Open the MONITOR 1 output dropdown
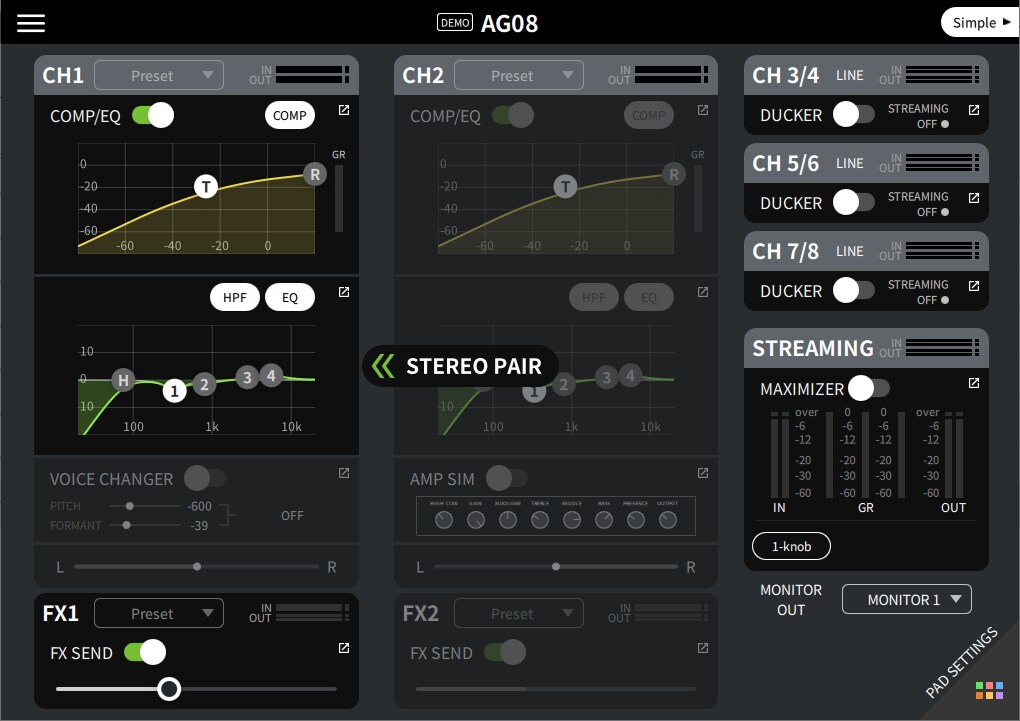This screenshot has width=1020, height=721. tap(907, 599)
